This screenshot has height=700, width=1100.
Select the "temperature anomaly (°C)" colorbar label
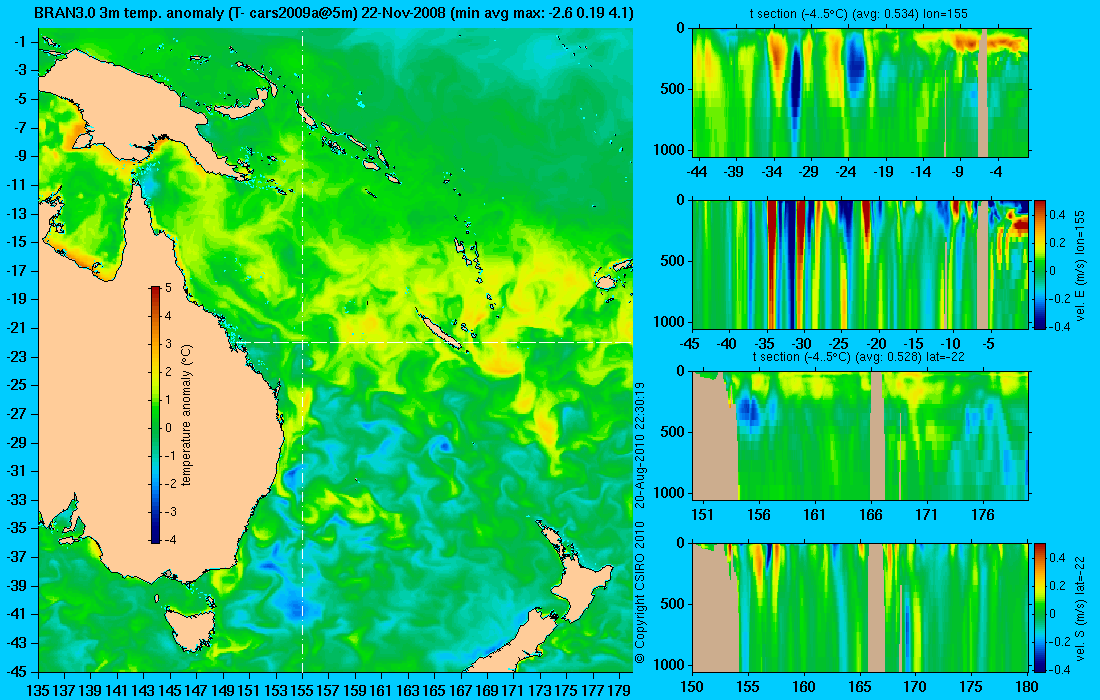point(187,415)
